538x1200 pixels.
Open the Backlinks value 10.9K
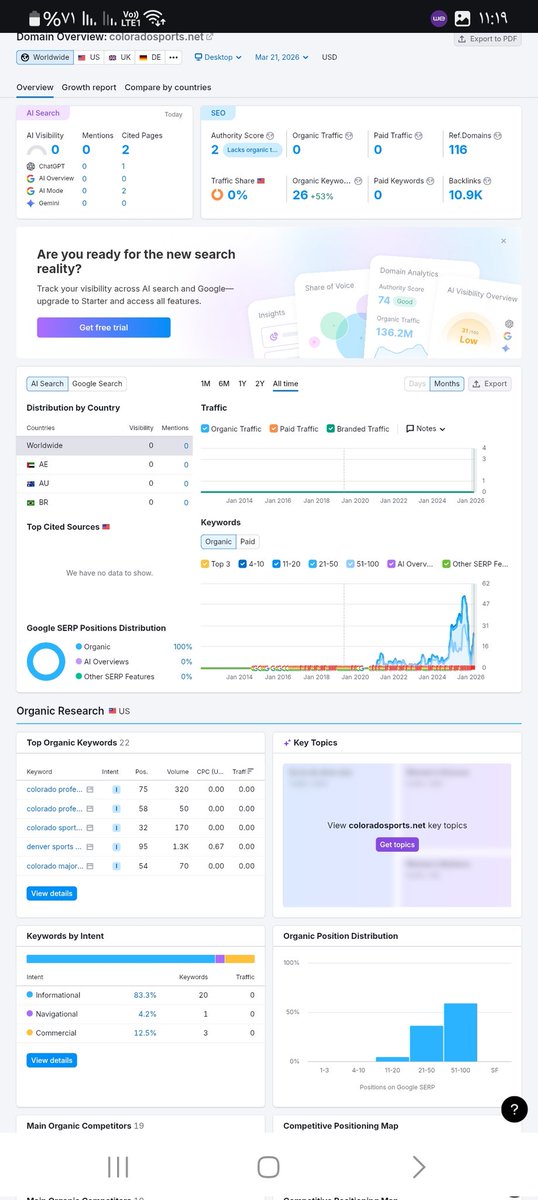(466, 195)
